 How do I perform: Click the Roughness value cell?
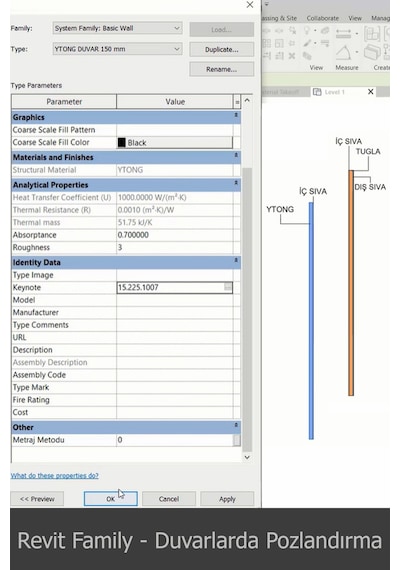click(x=175, y=247)
